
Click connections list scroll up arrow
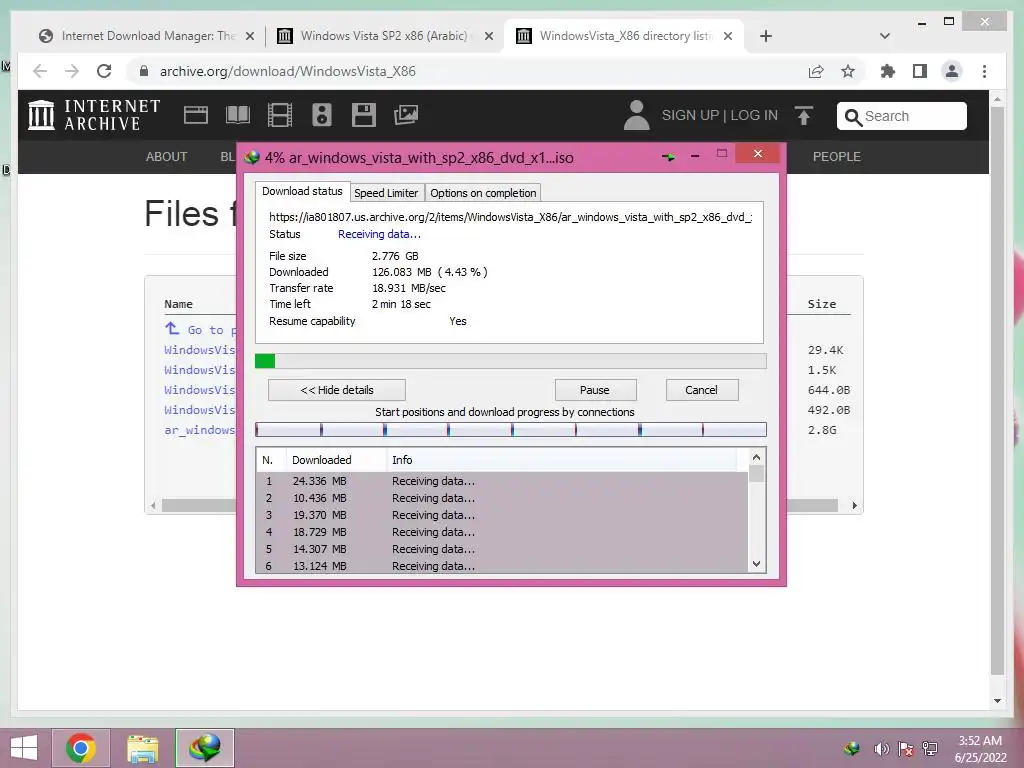click(x=756, y=457)
